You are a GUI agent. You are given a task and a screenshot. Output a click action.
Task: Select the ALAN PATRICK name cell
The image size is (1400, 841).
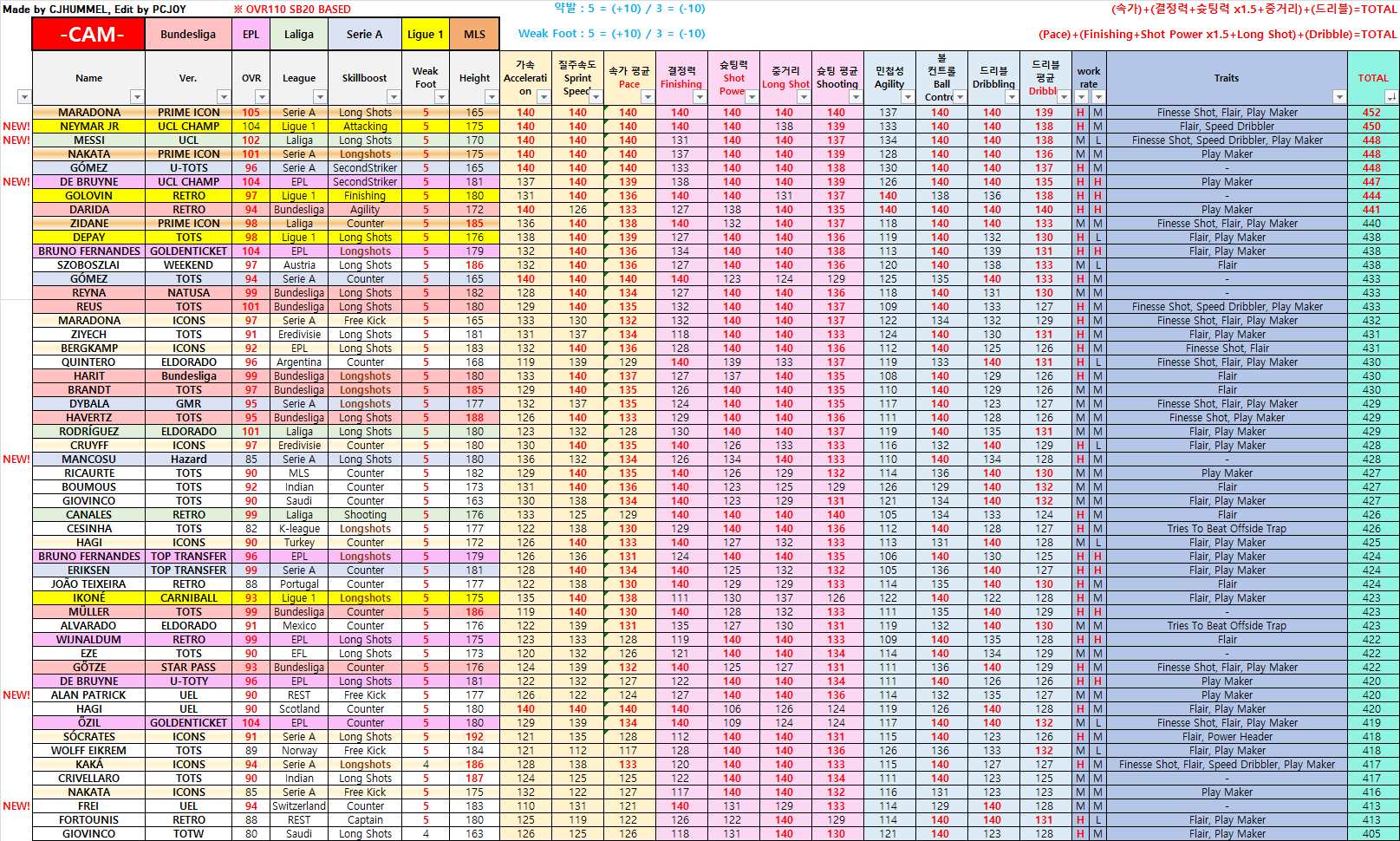click(x=88, y=695)
